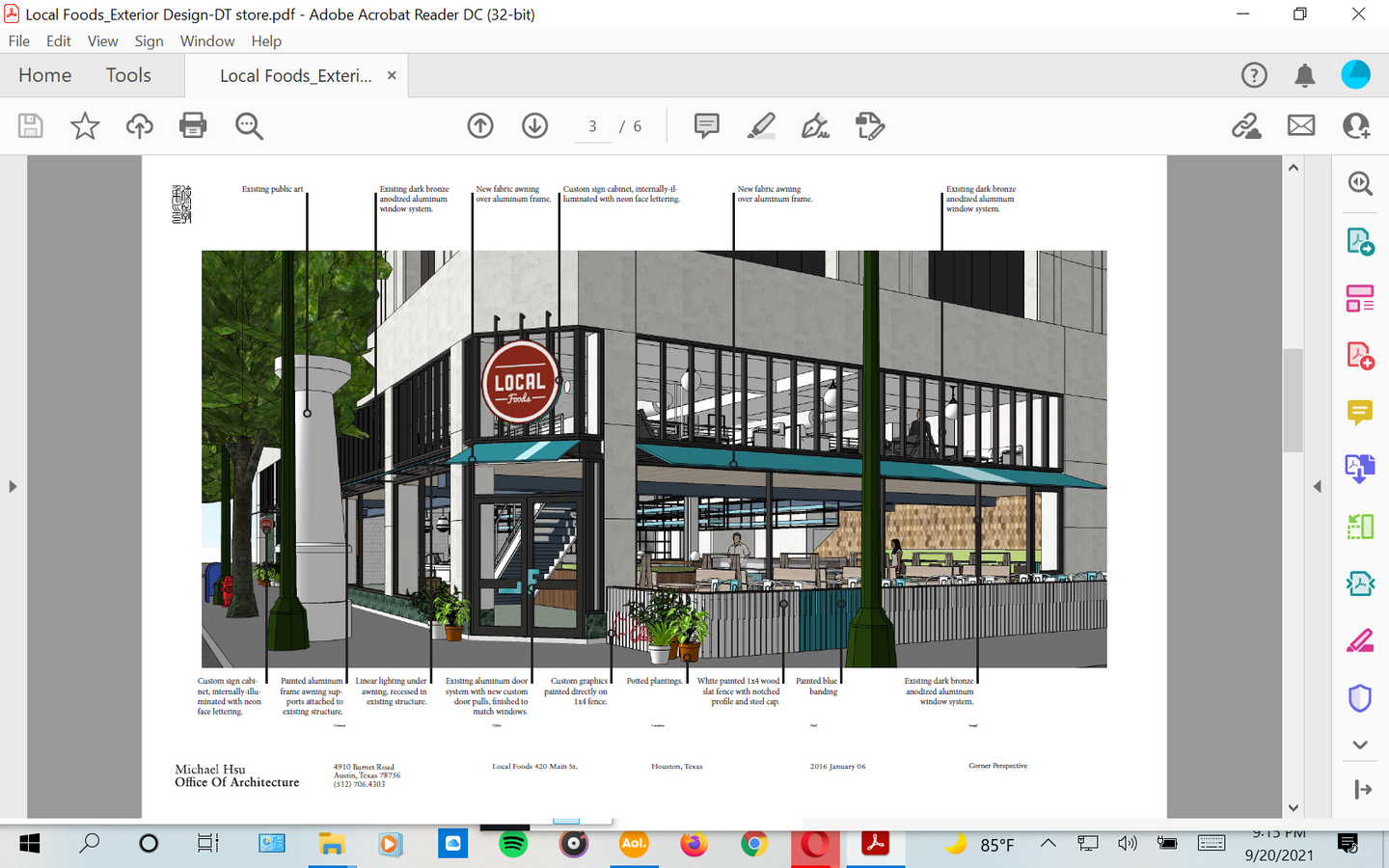Open the volume control in the system tray
The width and height of the screenshot is (1389, 868).
pos(1128,844)
